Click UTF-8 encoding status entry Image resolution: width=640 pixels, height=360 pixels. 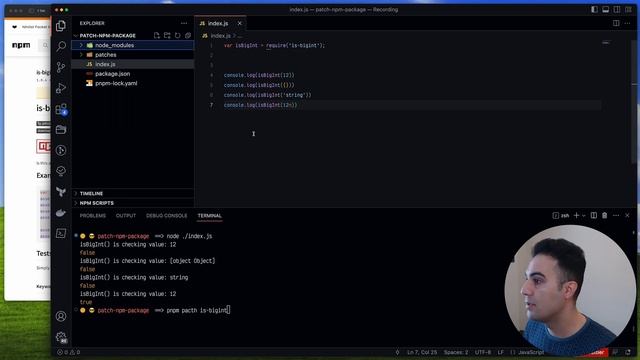pos(483,352)
